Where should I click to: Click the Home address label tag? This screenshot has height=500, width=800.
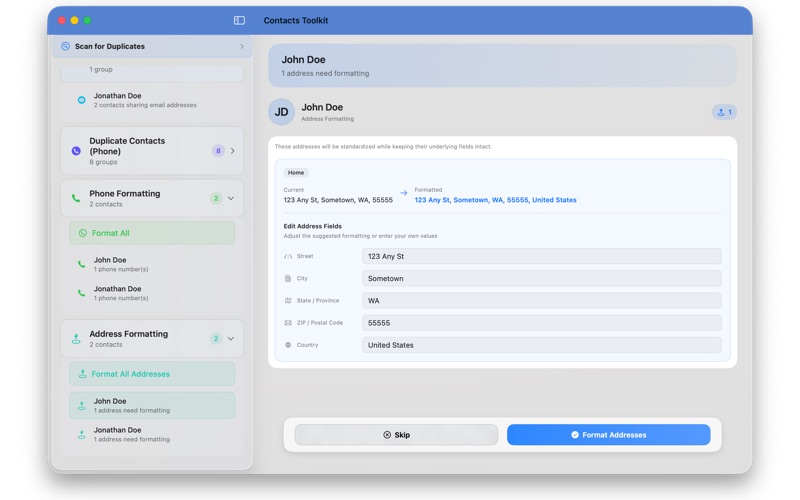(296, 172)
